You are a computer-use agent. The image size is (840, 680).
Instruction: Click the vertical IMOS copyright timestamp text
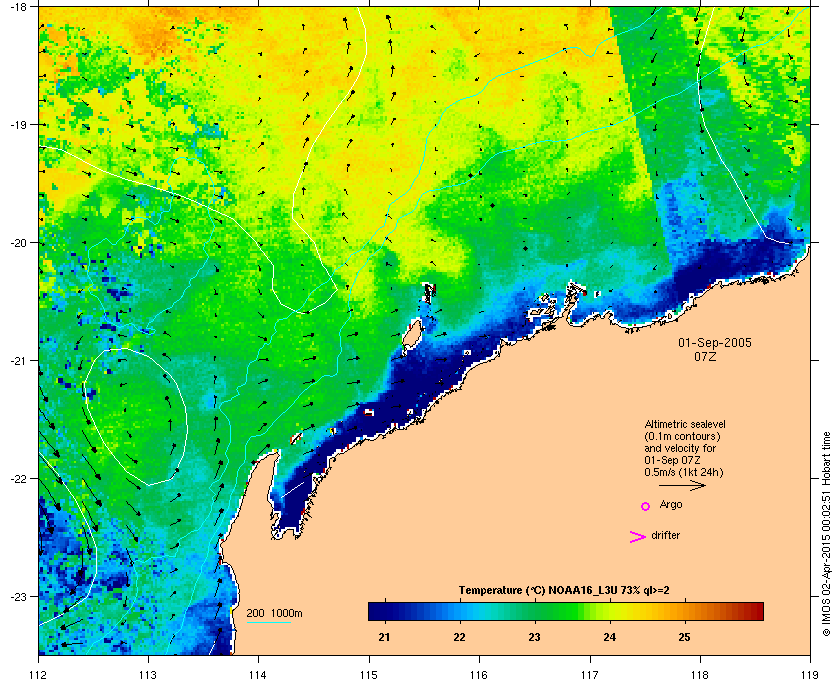click(826, 535)
